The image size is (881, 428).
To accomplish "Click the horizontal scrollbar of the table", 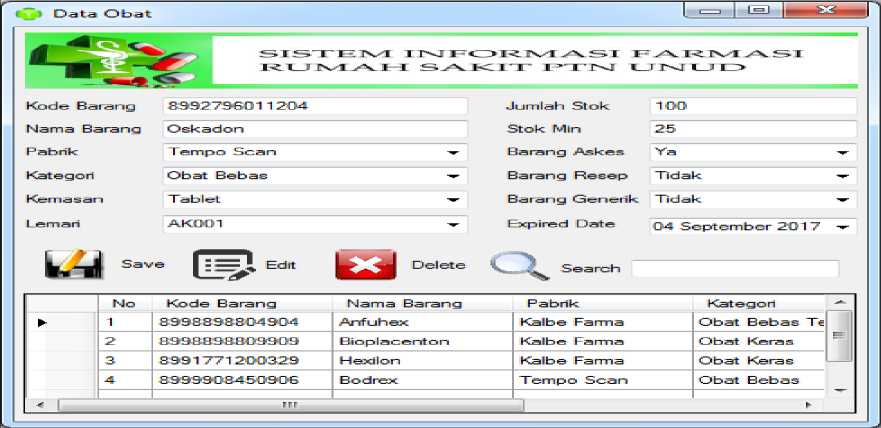I will click(290, 405).
